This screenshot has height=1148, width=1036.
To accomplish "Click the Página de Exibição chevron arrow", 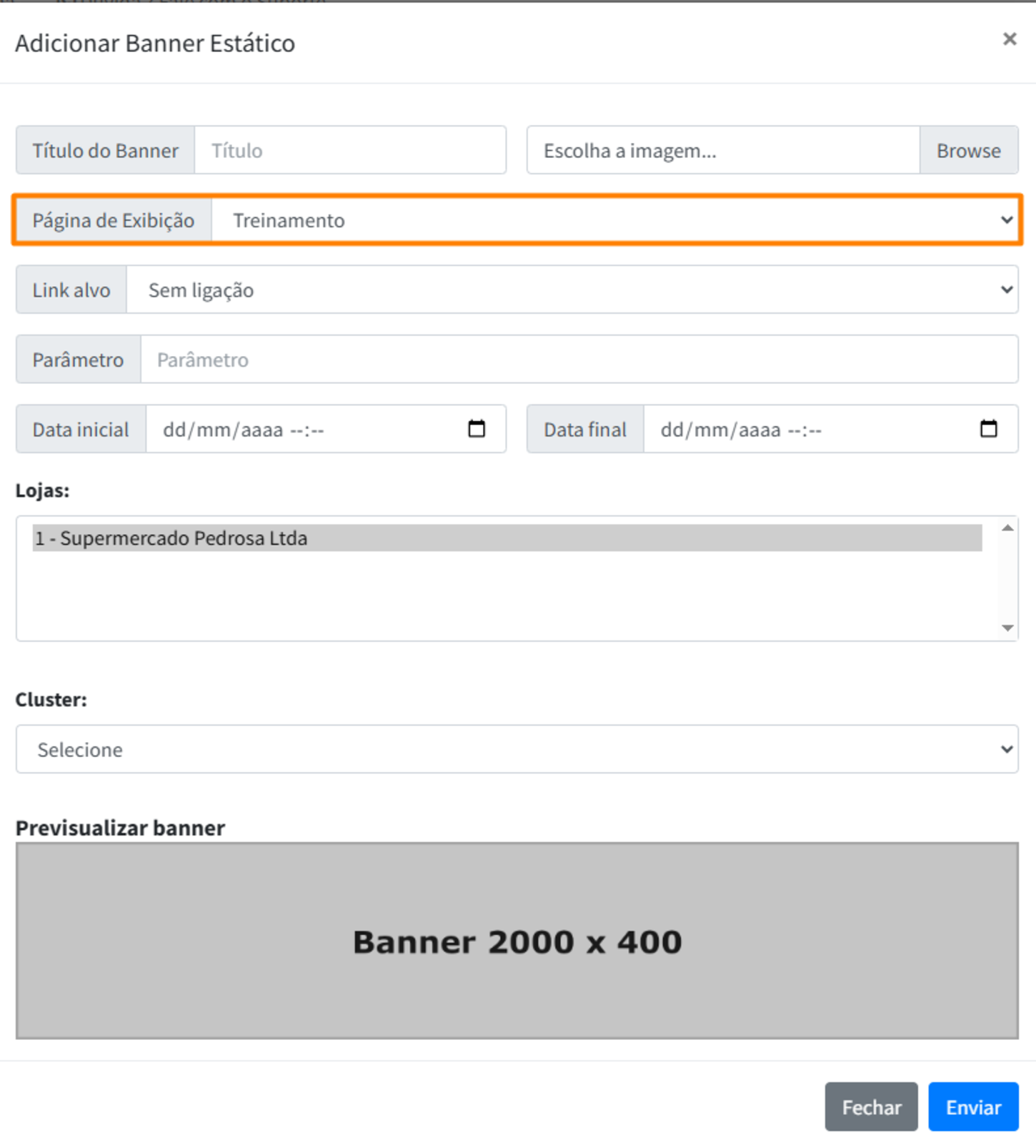I will coord(1006,220).
